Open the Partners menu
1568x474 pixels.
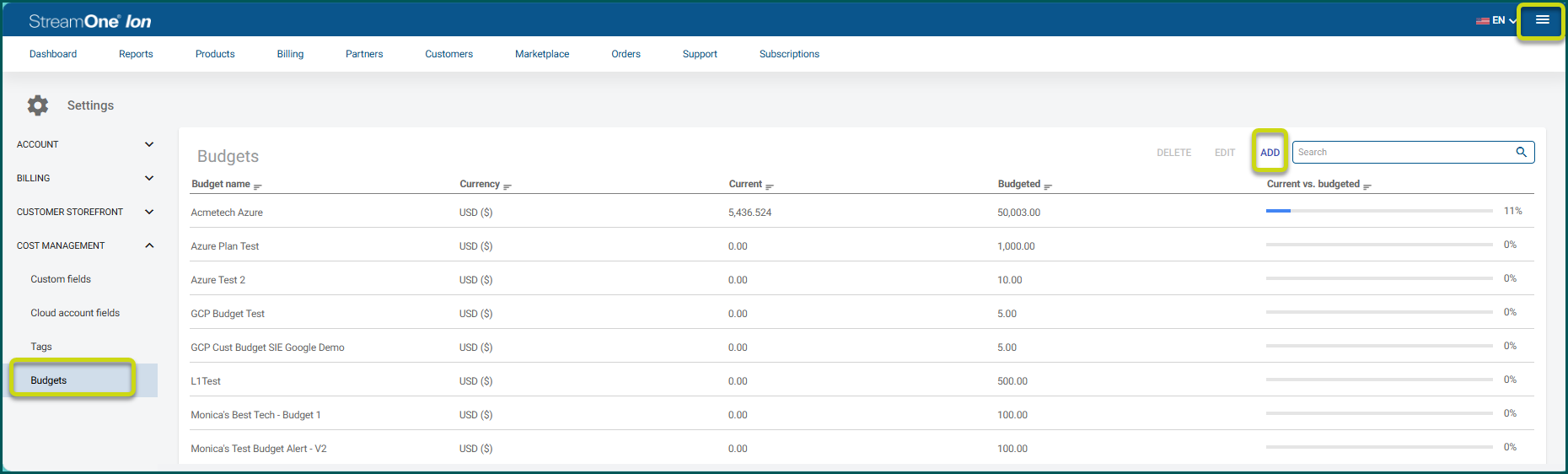(x=364, y=54)
